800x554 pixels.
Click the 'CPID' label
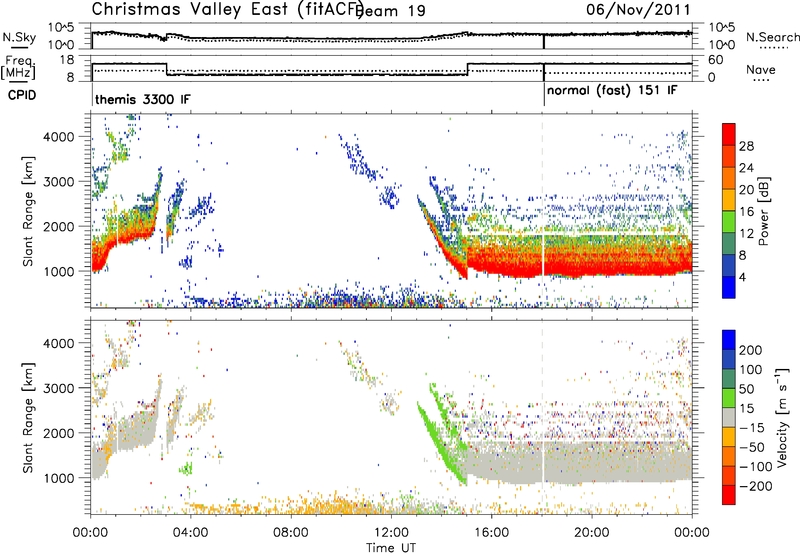click(x=22, y=95)
